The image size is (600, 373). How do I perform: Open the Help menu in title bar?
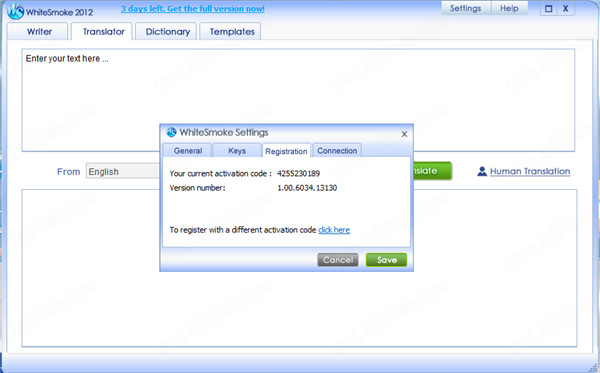coord(509,8)
